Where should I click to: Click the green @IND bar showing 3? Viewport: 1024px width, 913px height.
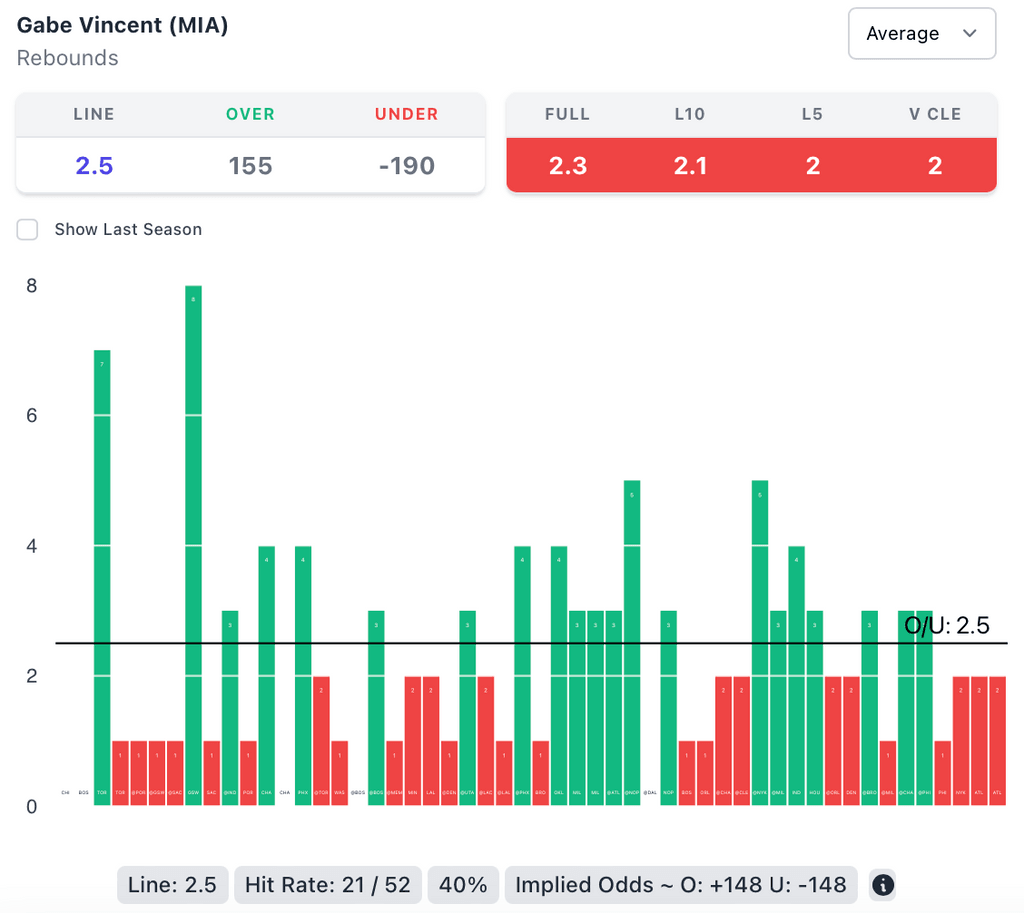tap(230, 708)
